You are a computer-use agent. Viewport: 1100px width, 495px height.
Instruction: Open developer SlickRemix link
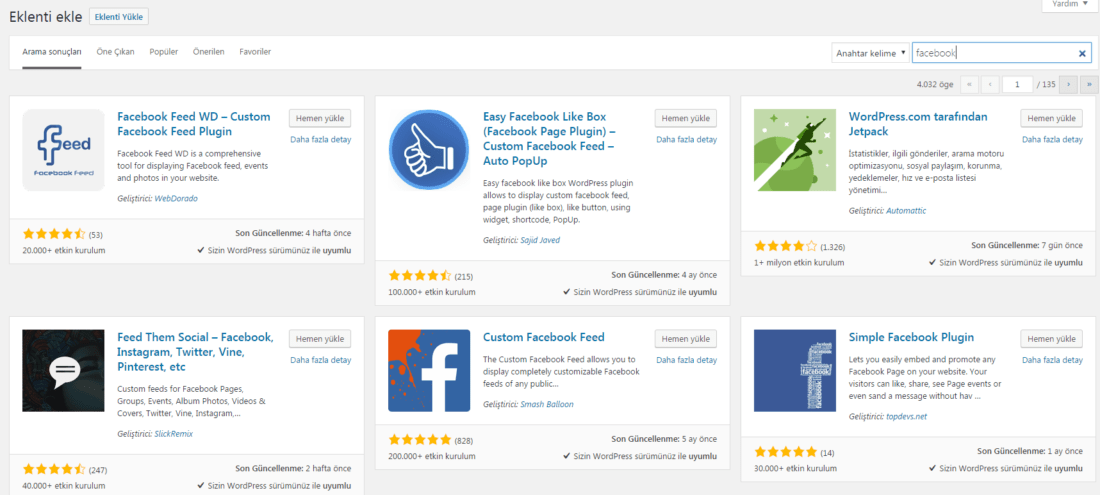tap(173, 434)
